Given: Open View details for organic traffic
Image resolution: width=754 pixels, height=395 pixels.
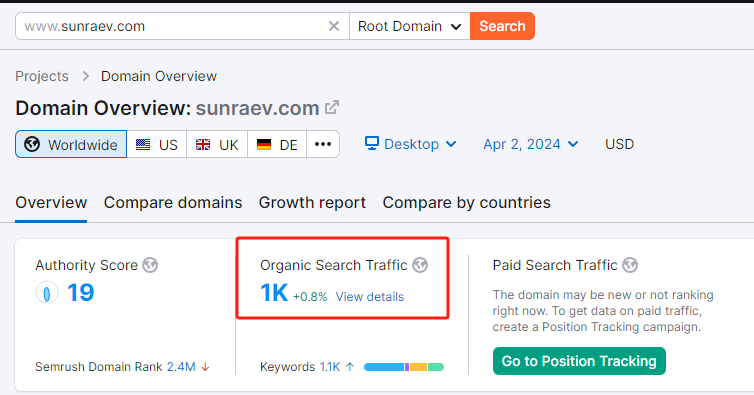Looking at the screenshot, I should coord(370,296).
